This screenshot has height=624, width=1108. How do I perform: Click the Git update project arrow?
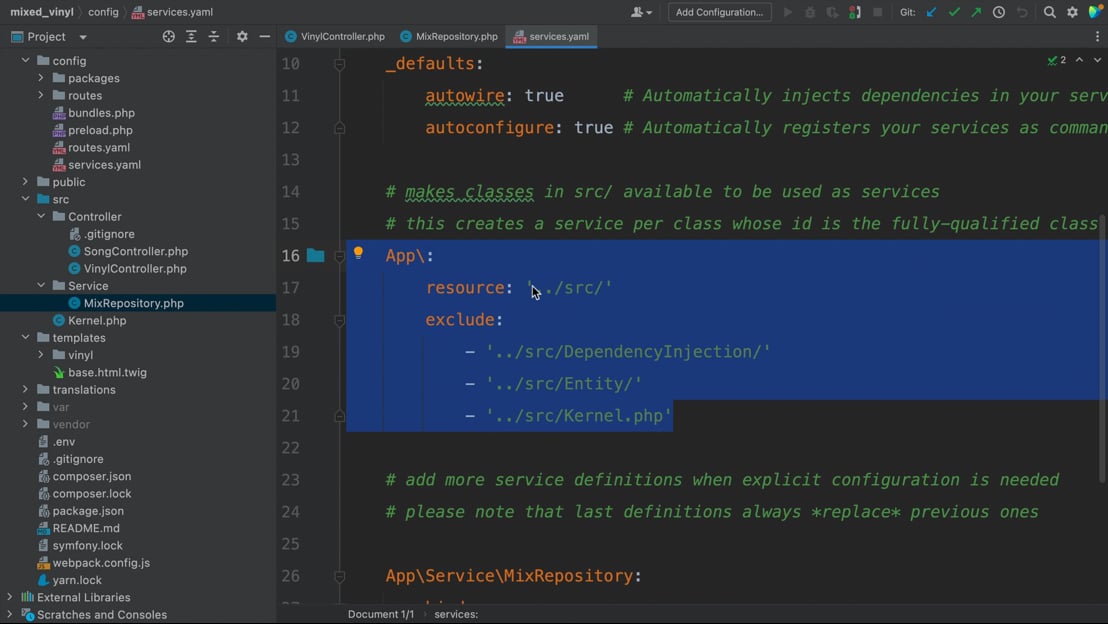click(931, 12)
